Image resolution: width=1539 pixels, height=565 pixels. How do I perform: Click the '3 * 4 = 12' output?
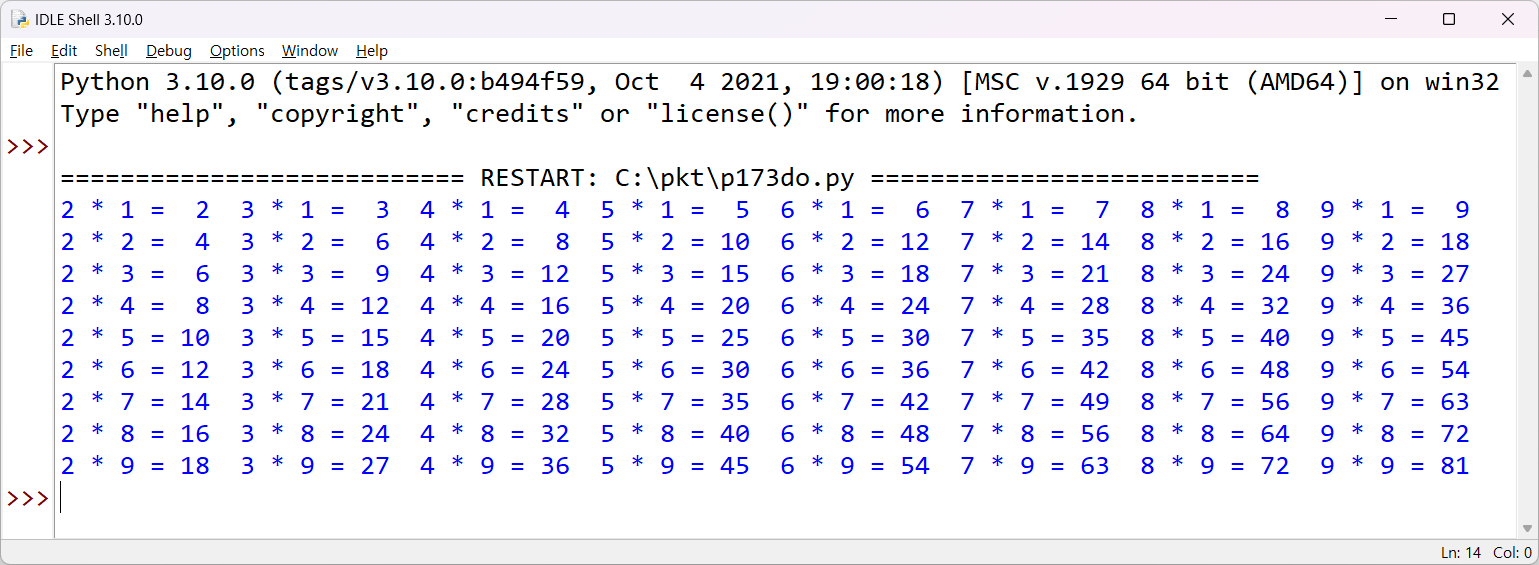[315, 306]
